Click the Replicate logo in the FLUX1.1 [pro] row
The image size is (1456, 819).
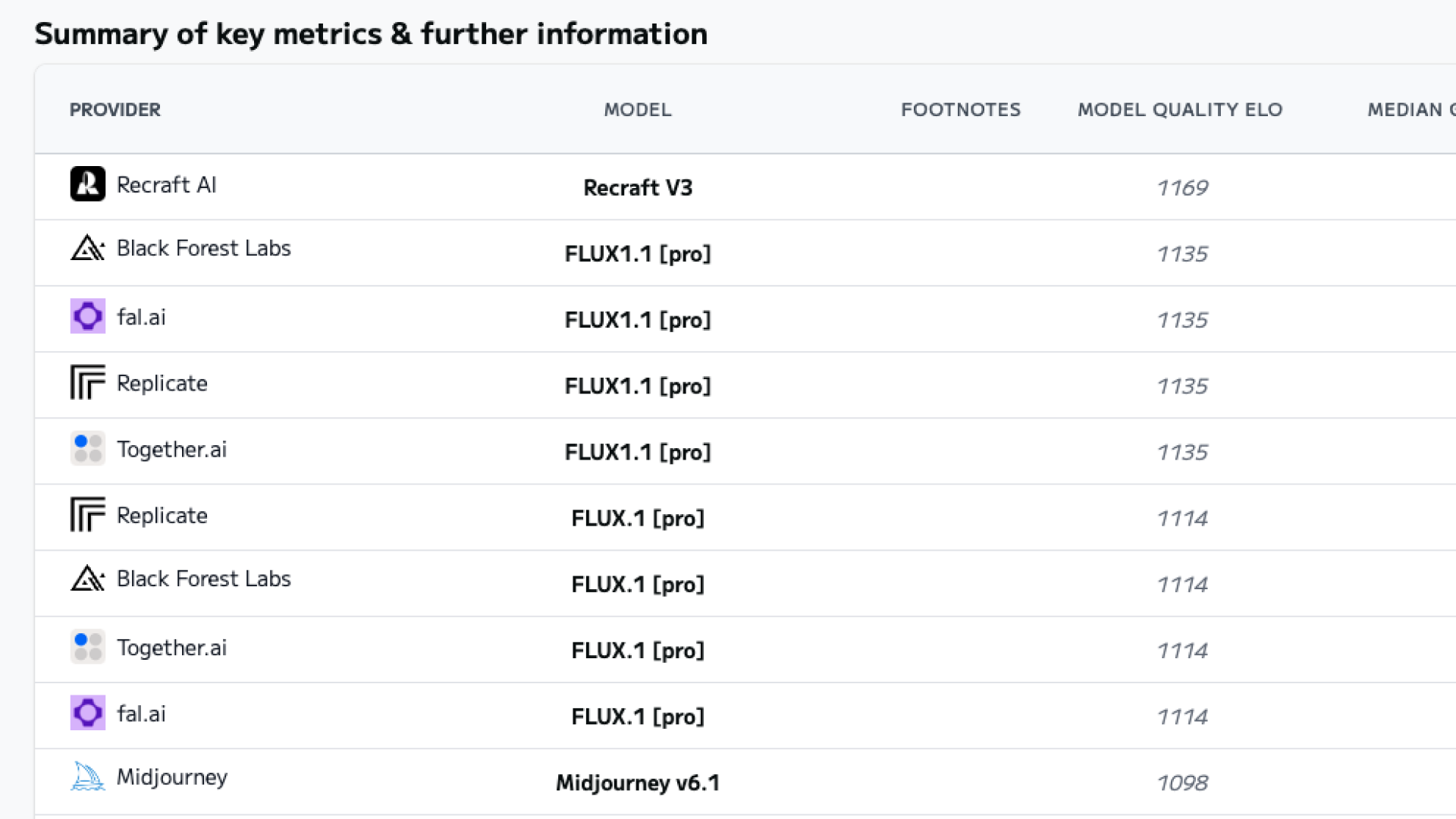coord(88,382)
